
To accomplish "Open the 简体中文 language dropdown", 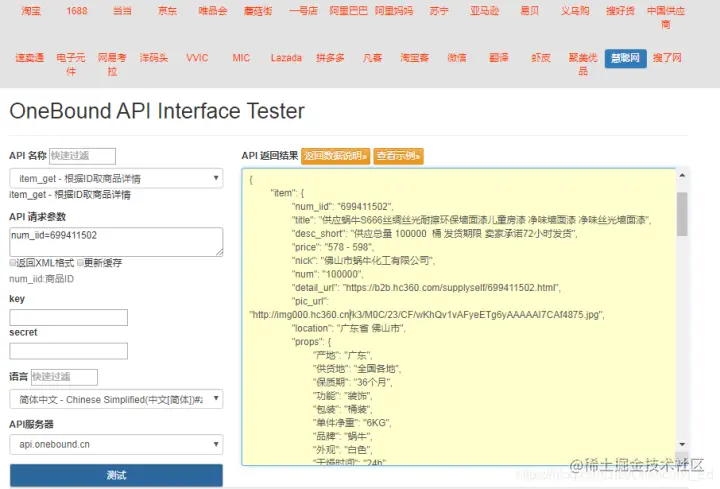I will [x=116, y=399].
